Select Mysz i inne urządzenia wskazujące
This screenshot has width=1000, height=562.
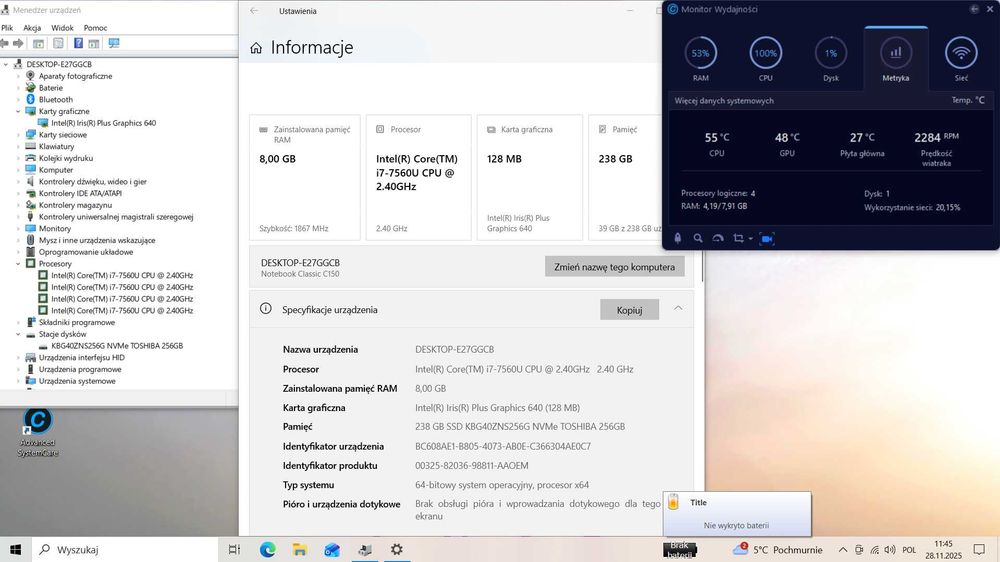97,240
